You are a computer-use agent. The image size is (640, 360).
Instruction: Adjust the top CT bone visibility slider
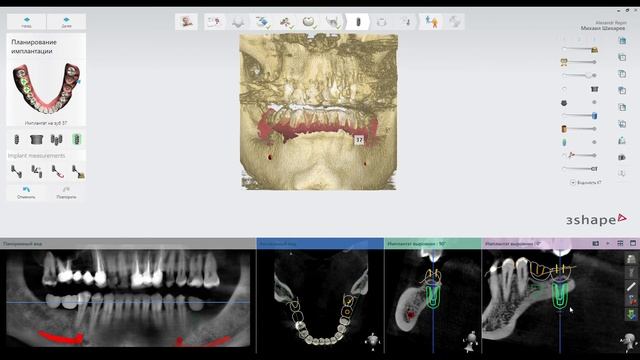coord(580,49)
